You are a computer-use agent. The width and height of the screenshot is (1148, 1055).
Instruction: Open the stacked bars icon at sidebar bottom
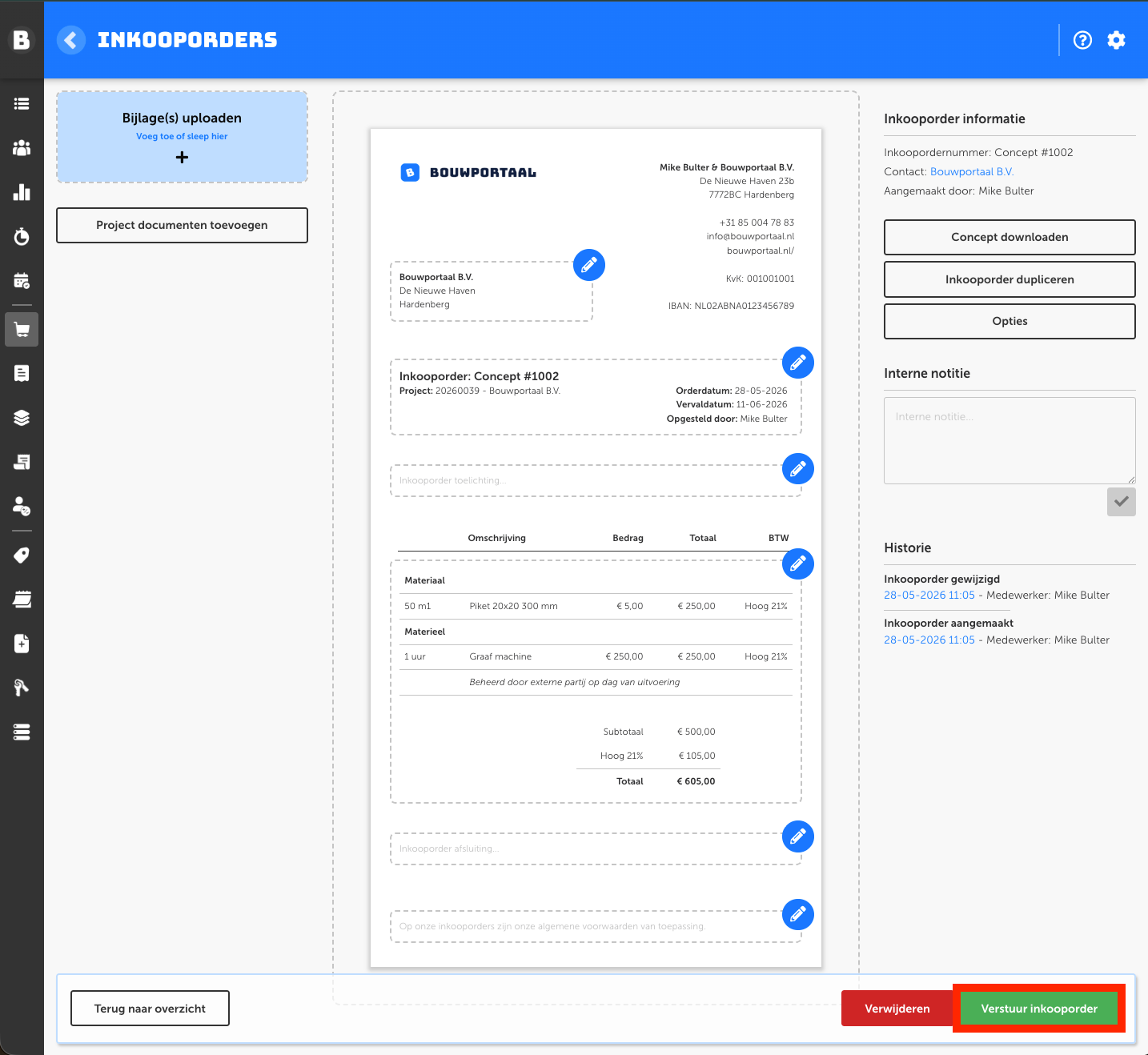pyautogui.click(x=22, y=732)
